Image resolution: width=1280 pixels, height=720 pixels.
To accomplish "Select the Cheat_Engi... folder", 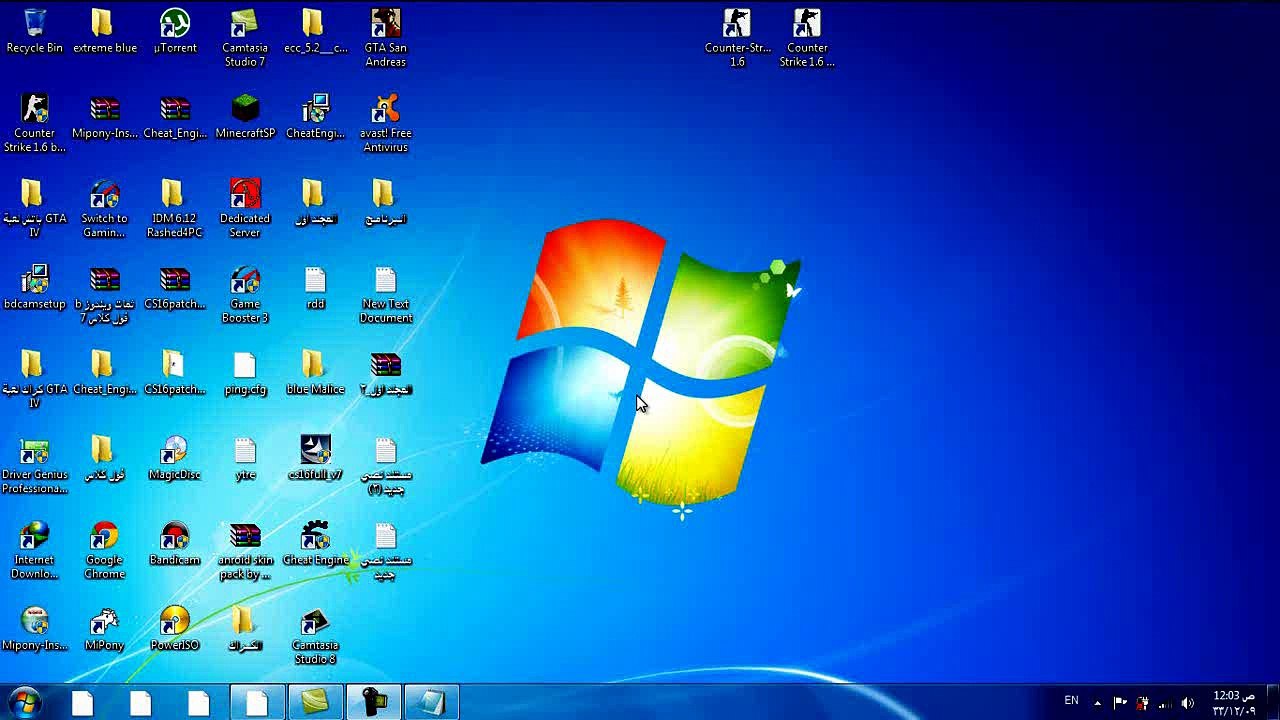I will pyautogui.click(x=104, y=373).
